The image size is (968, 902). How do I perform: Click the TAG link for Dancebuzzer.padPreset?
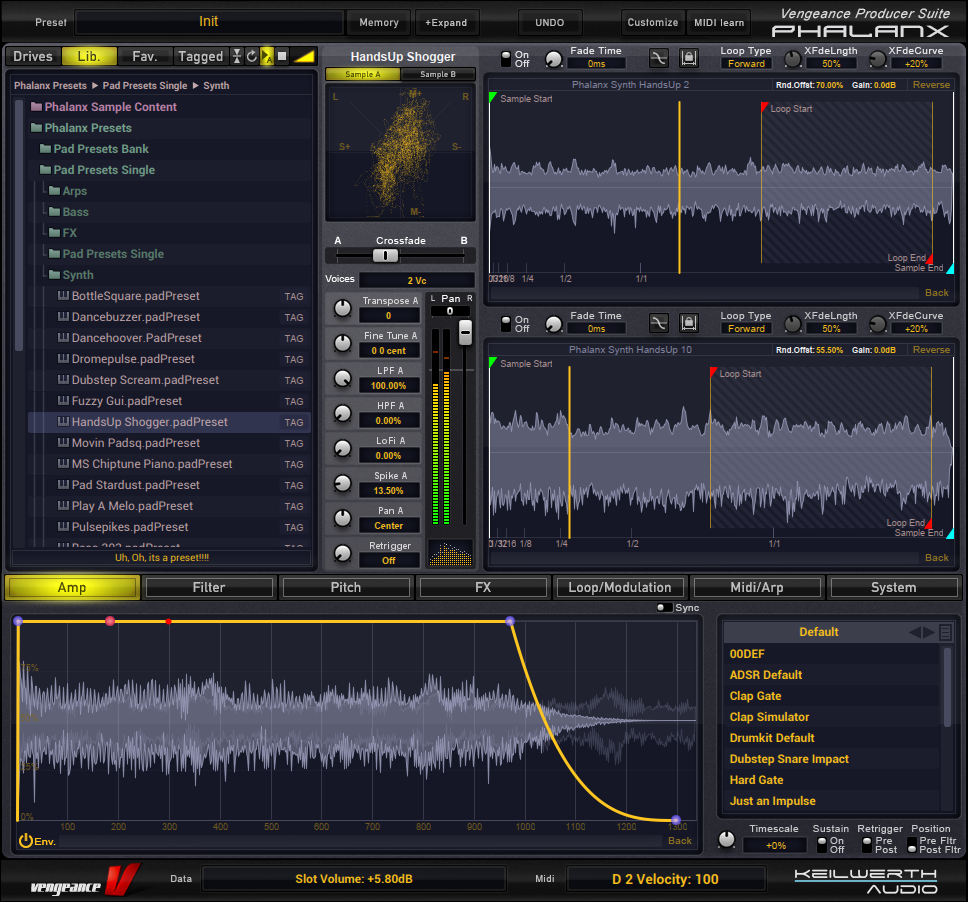(x=294, y=317)
